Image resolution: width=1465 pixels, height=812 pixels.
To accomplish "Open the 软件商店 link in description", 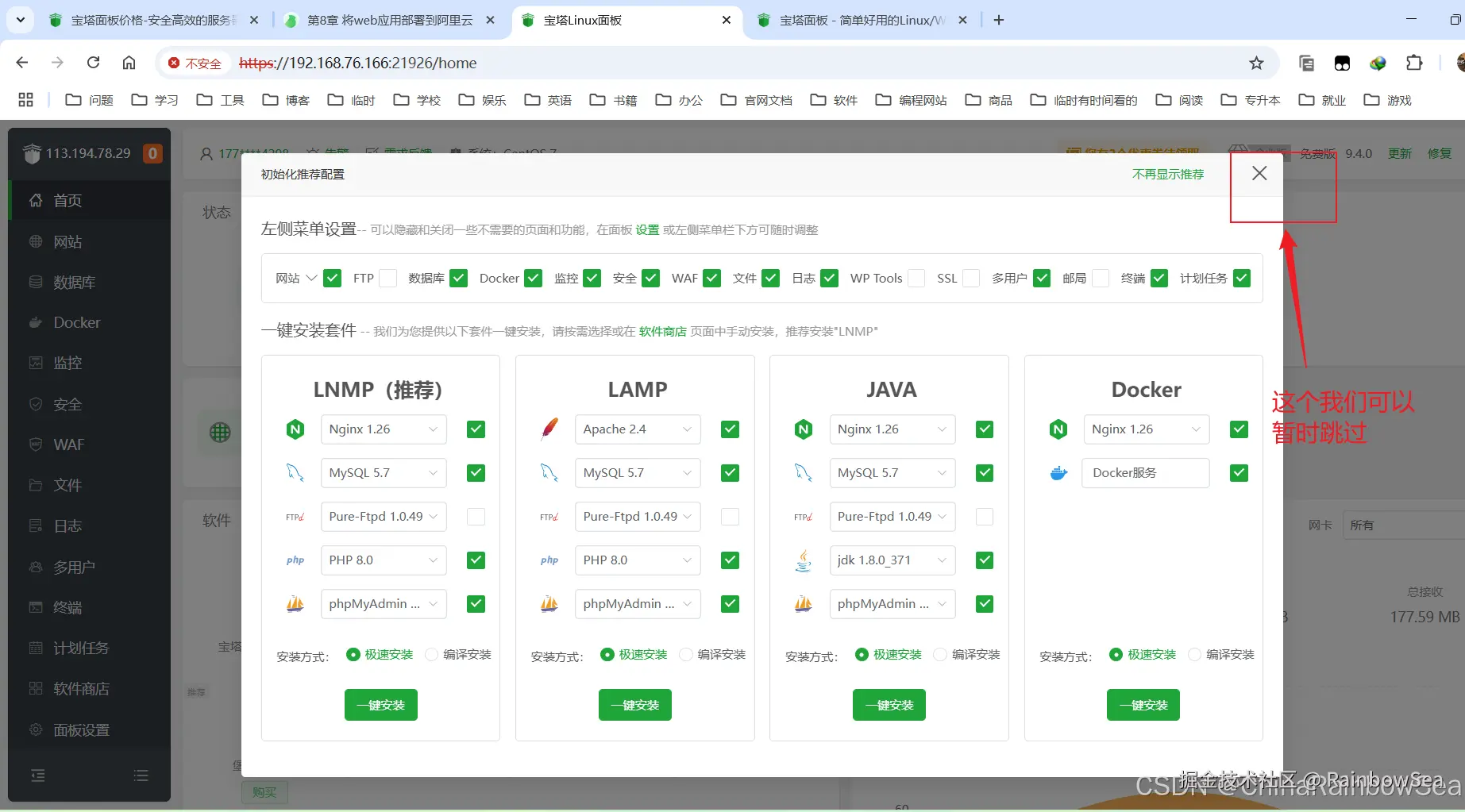I will pyautogui.click(x=663, y=332).
